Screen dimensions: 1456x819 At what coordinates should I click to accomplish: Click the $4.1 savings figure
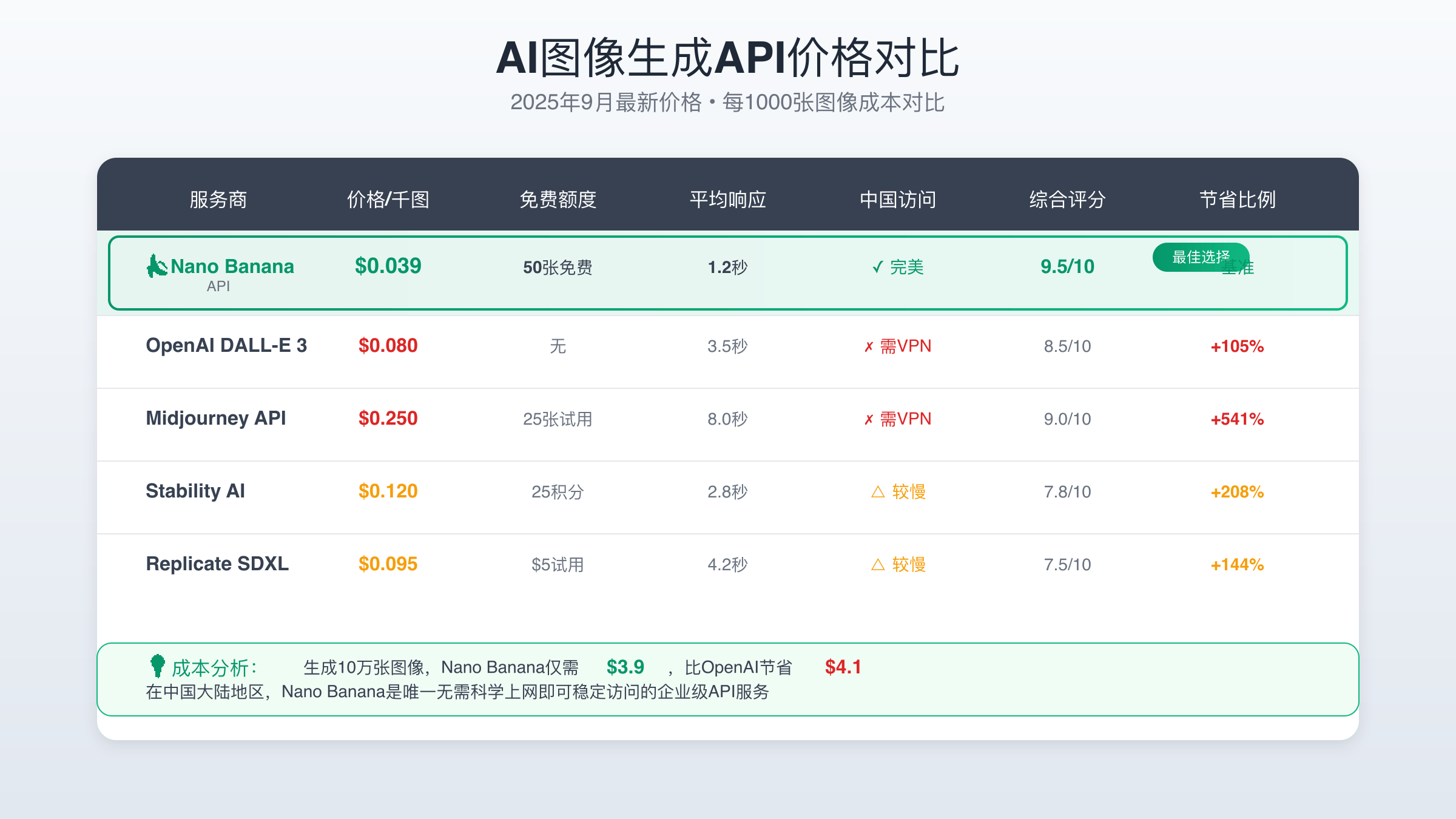pyautogui.click(x=843, y=667)
